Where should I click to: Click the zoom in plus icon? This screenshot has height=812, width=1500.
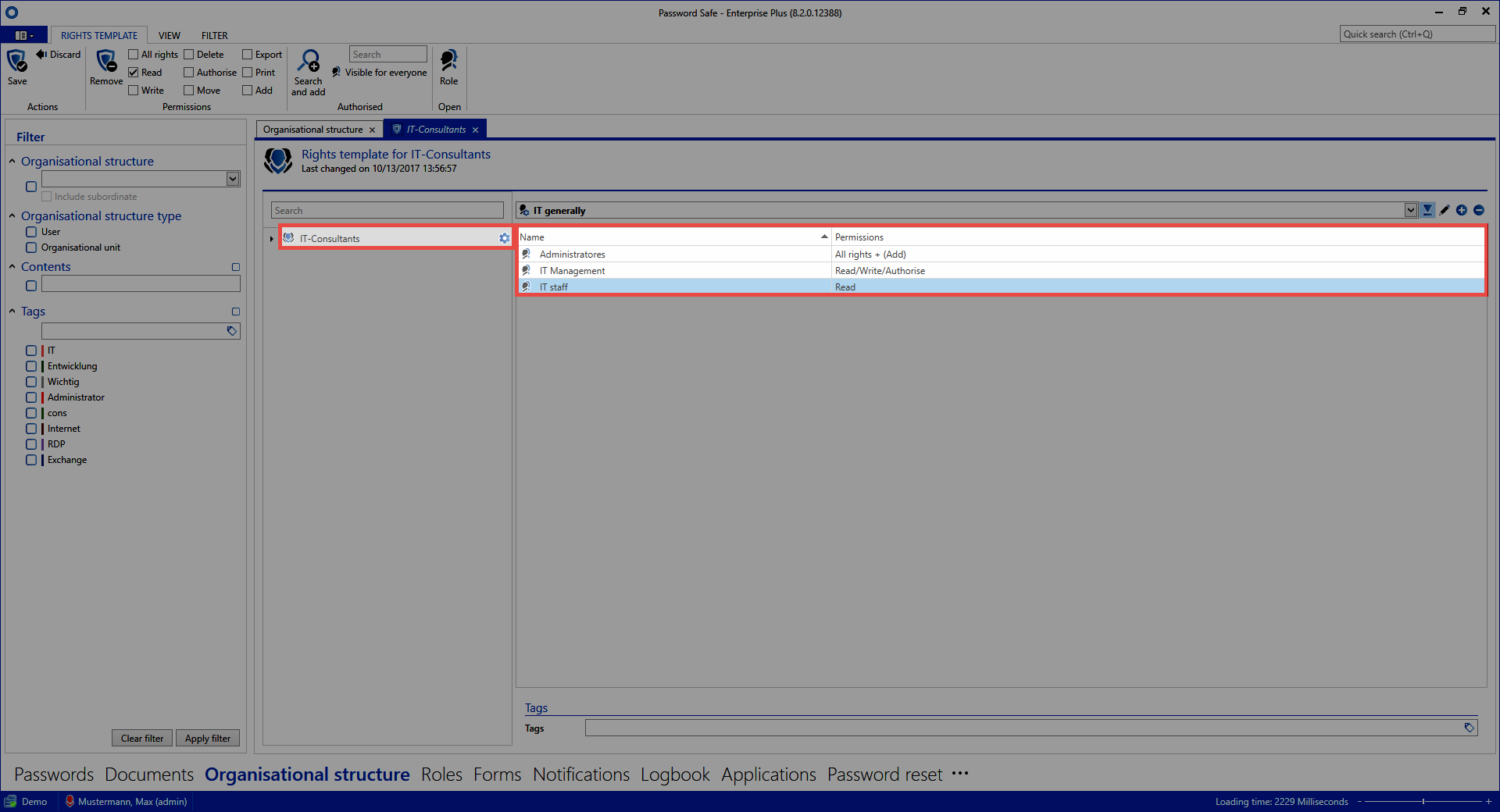[x=1488, y=801]
